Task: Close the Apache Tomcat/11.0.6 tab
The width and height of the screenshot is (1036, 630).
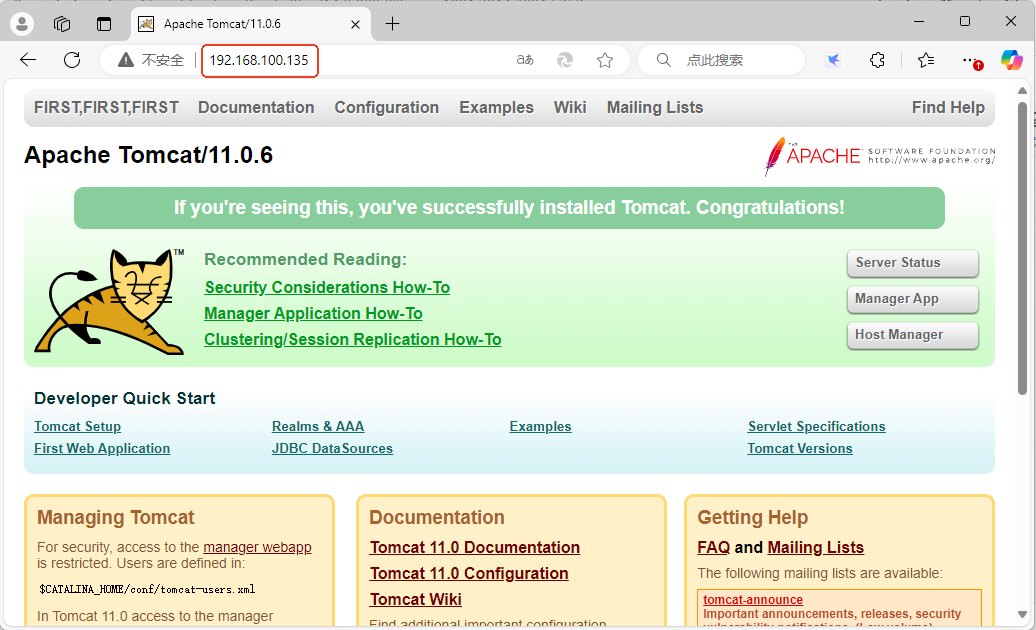Action: (x=355, y=24)
